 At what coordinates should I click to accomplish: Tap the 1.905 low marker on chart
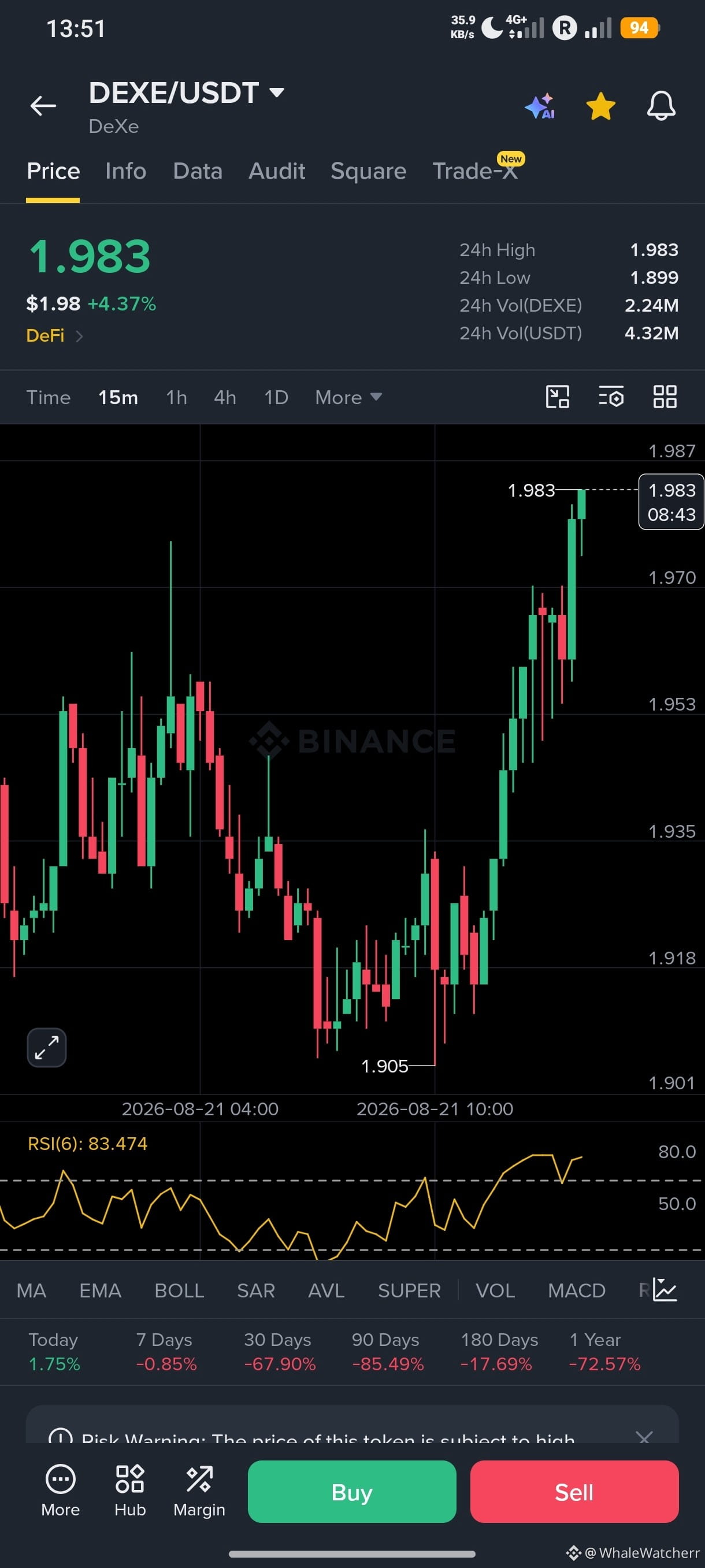point(384,1066)
